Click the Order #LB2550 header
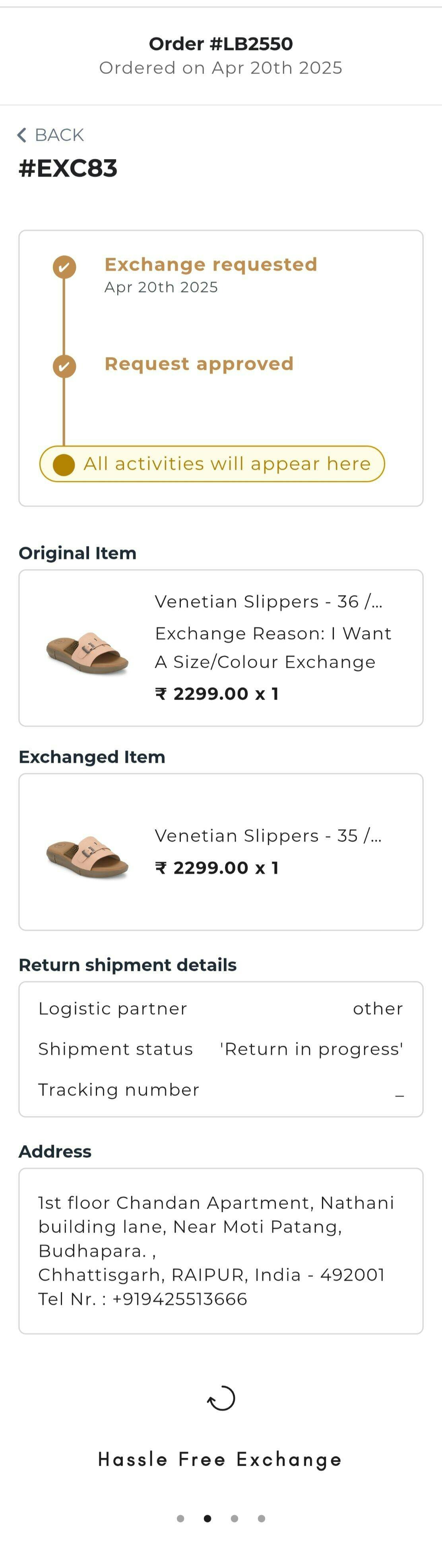 tap(221, 44)
